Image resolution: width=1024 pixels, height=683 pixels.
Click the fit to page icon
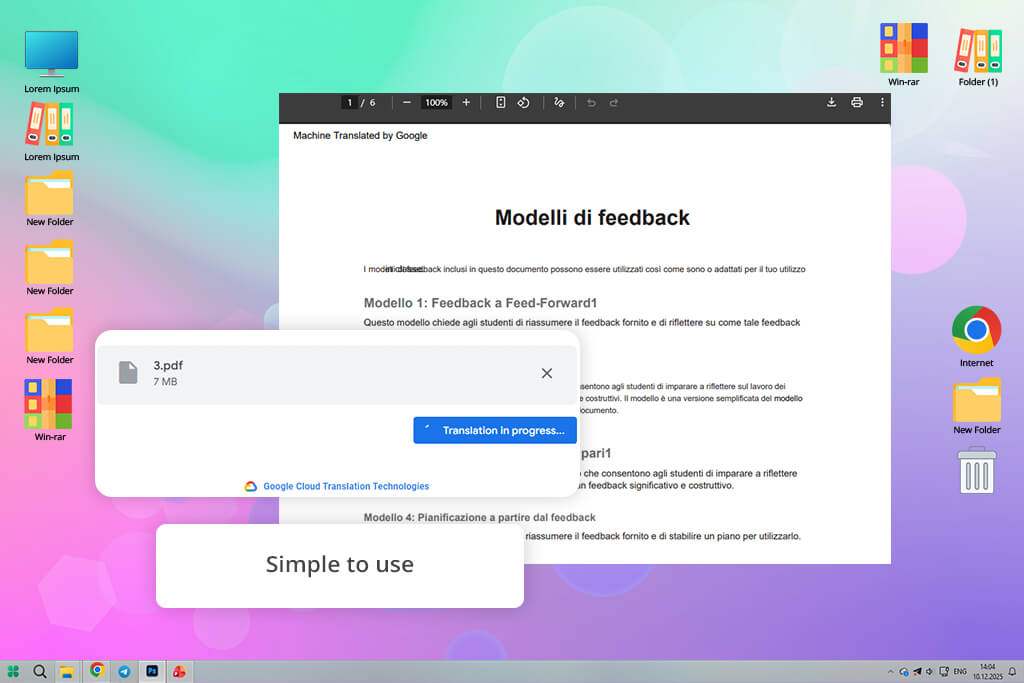pyautogui.click(x=500, y=103)
